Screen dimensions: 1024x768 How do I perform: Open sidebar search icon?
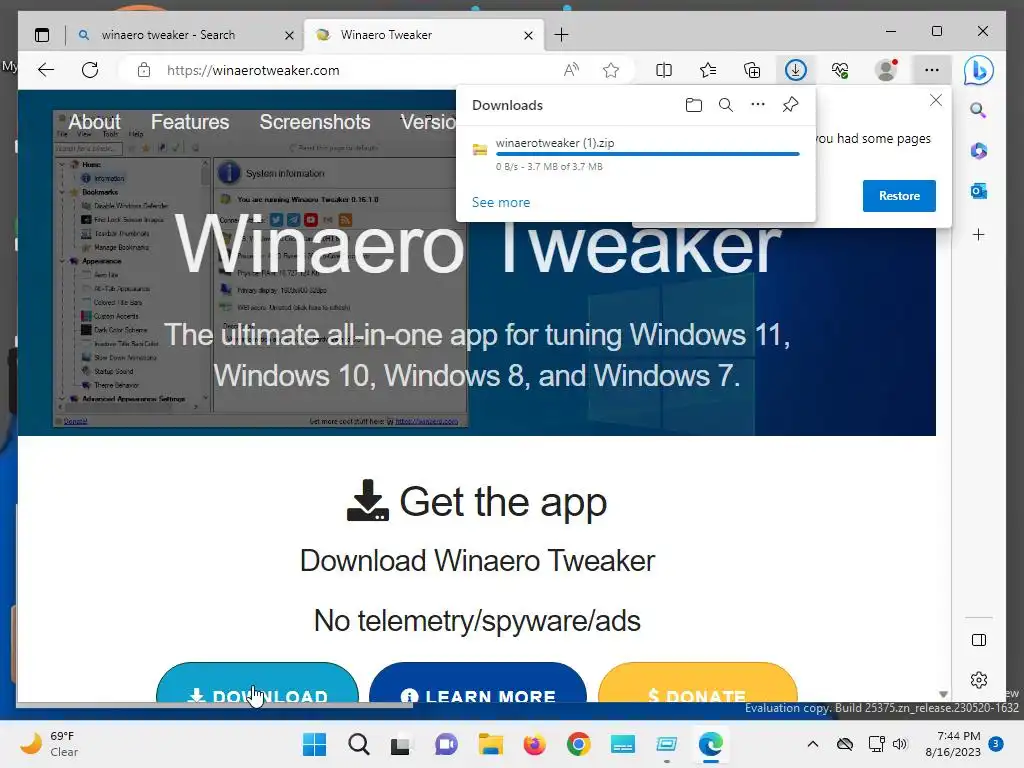[978, 110]
